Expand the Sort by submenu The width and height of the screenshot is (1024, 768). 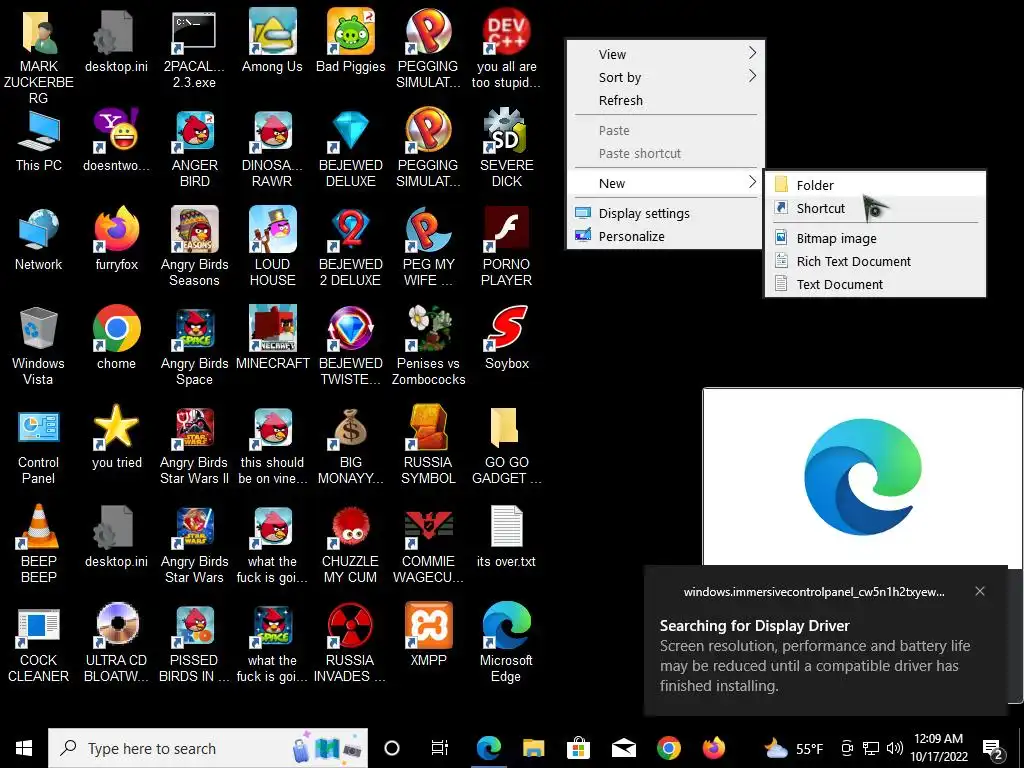665,77
